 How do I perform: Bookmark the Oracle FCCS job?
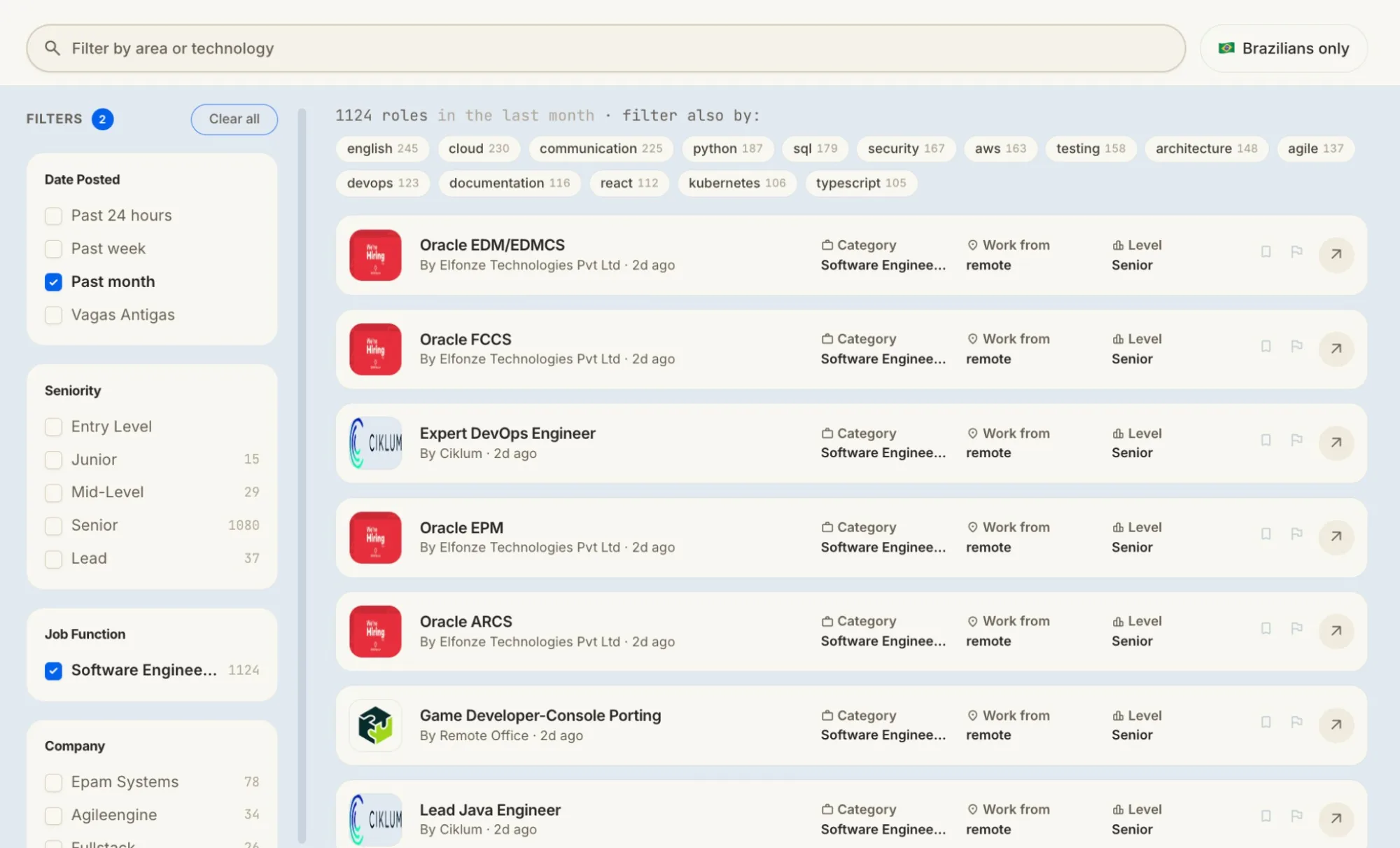pos(1266,347)
